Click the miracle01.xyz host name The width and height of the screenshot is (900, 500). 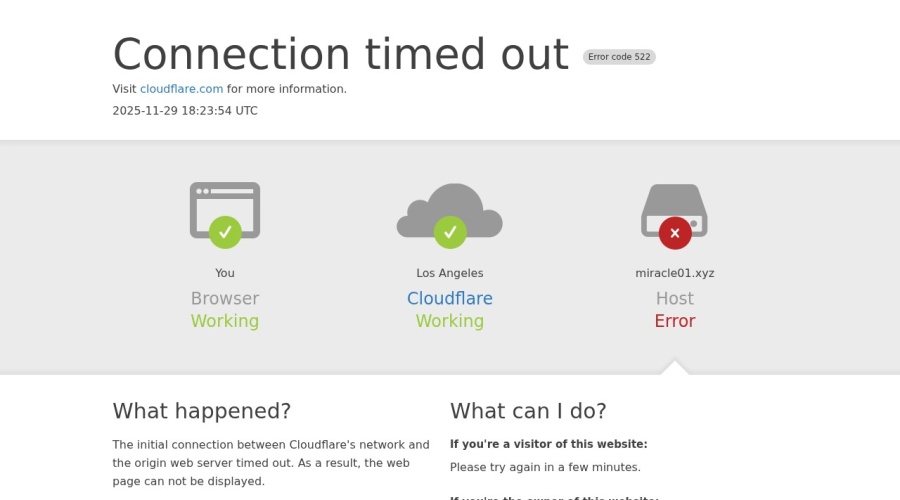tap(675, 273)
